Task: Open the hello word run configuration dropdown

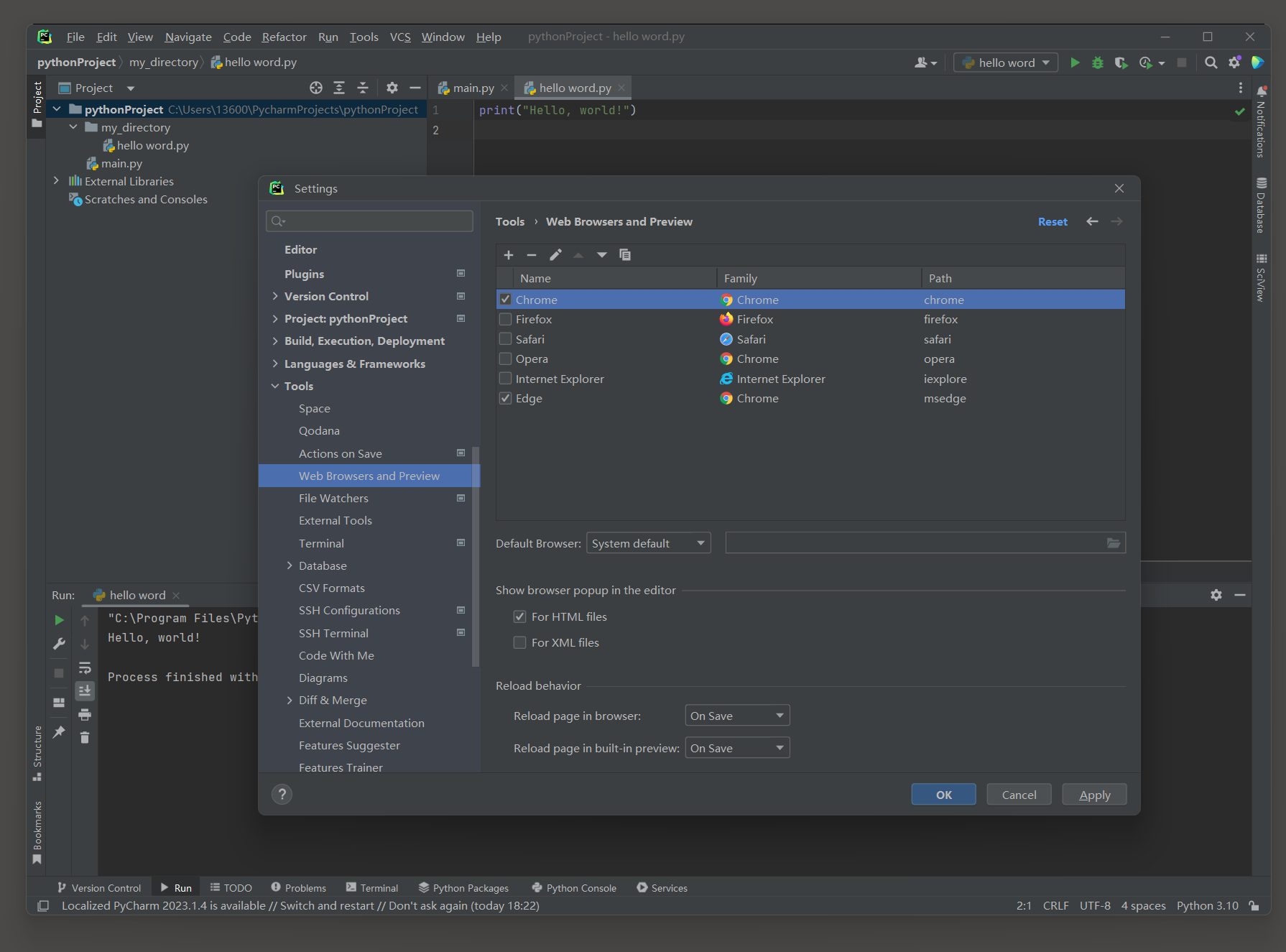Action: tap(1006, 63)
